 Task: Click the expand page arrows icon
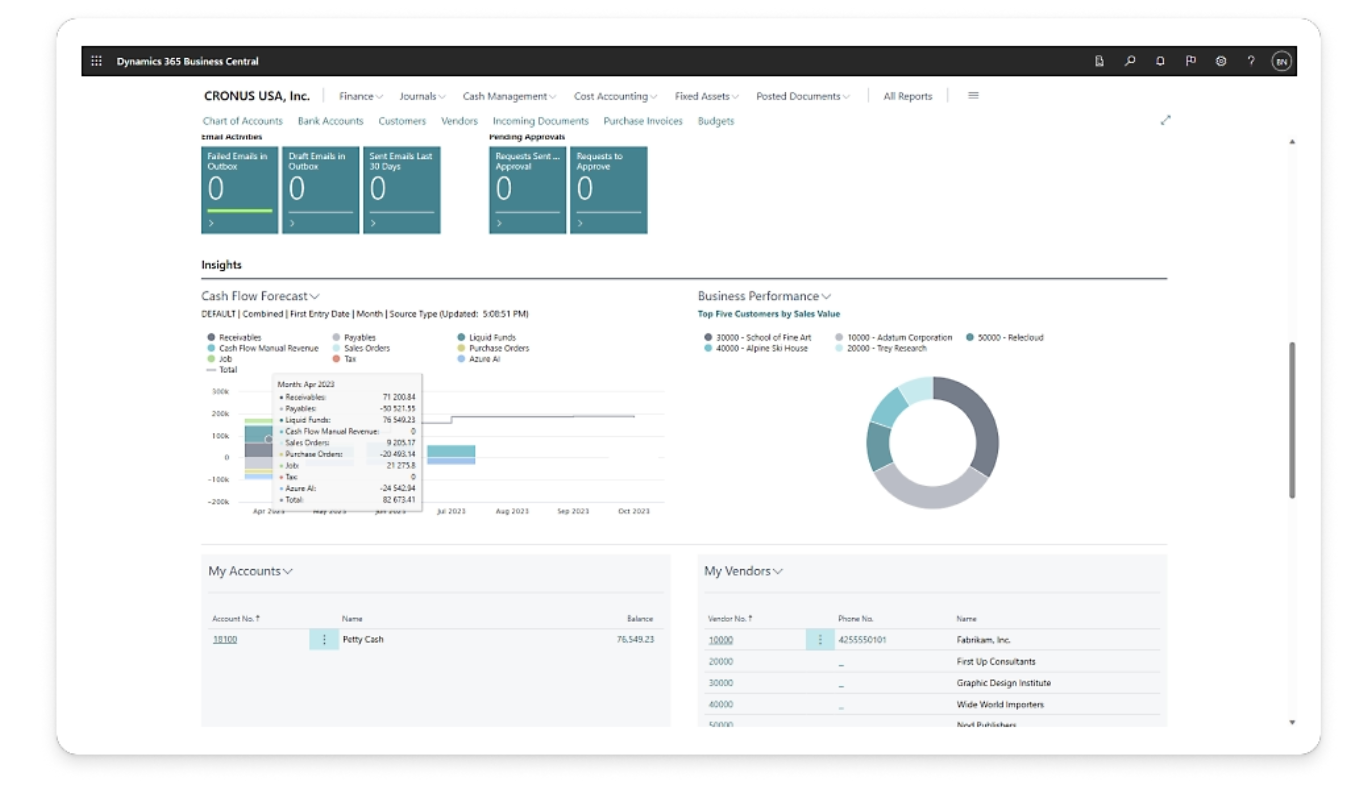1165,120
